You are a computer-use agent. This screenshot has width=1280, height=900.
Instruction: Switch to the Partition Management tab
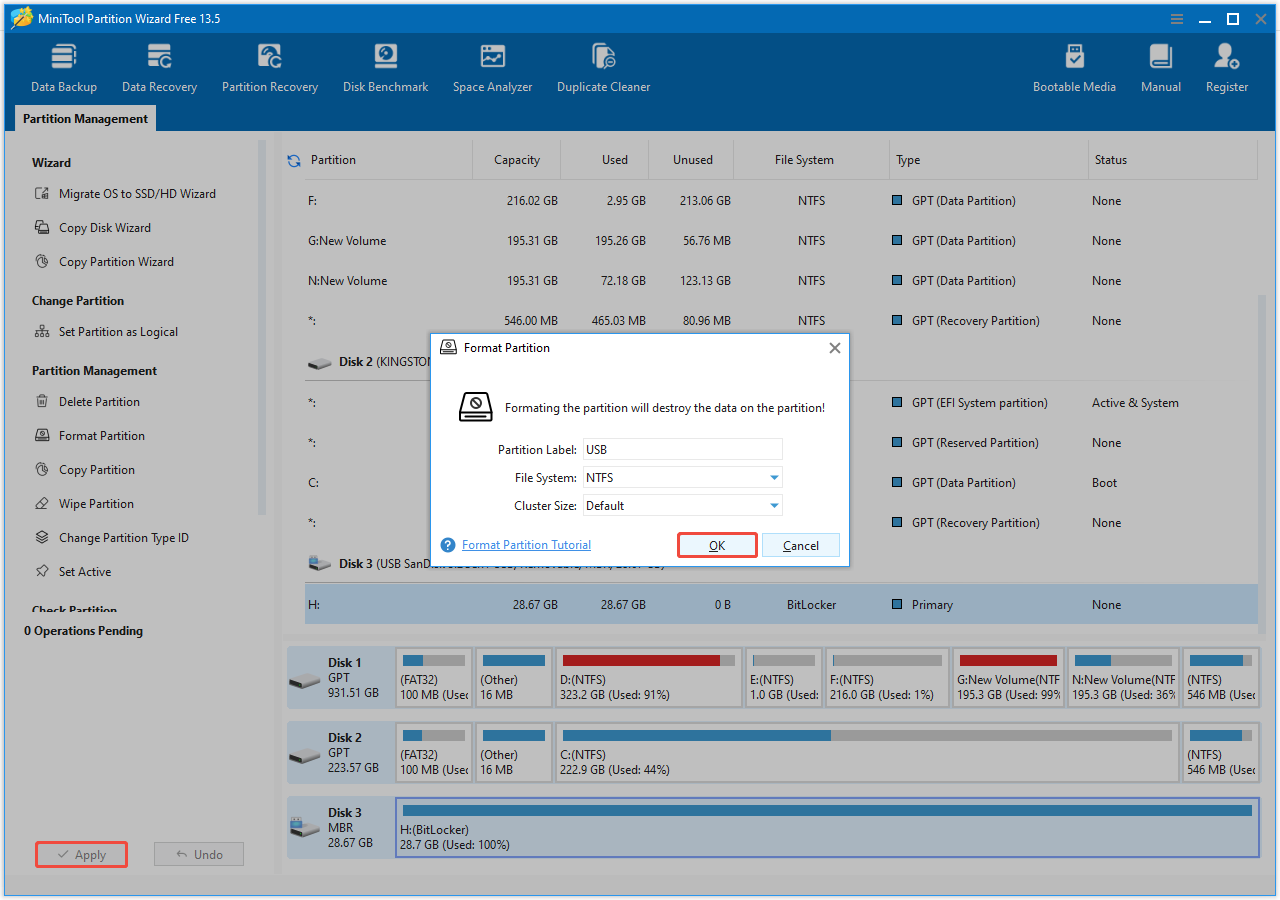[x=85, y=118]
